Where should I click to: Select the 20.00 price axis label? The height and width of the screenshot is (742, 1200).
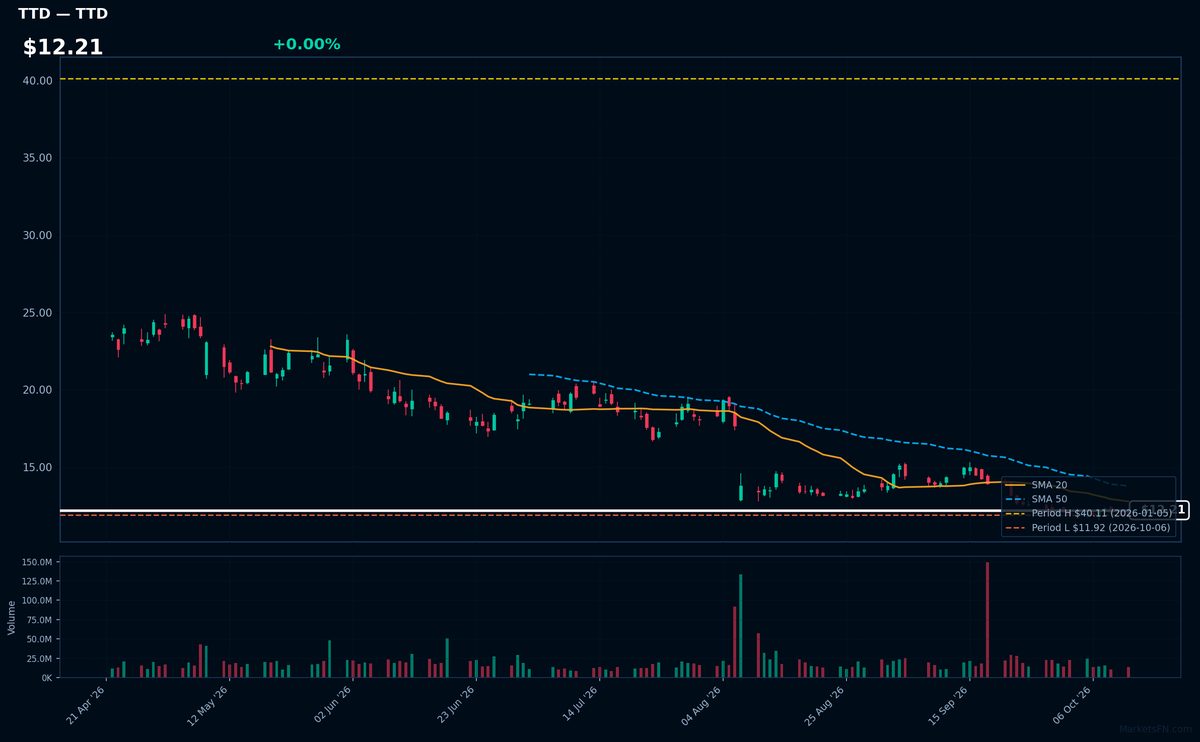coord(38,390)
